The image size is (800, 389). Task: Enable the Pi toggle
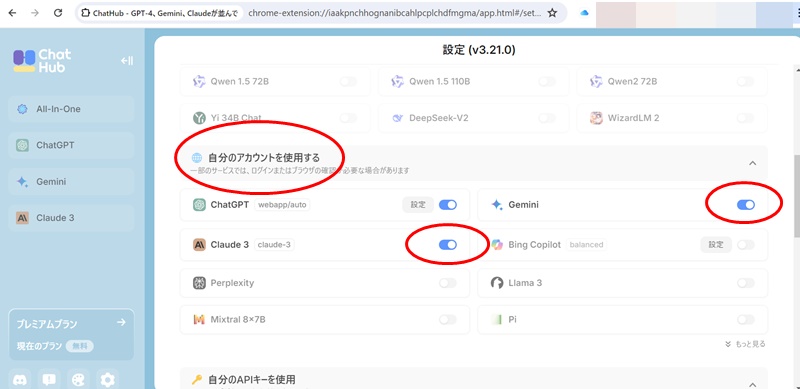click(x=745, y=320)
